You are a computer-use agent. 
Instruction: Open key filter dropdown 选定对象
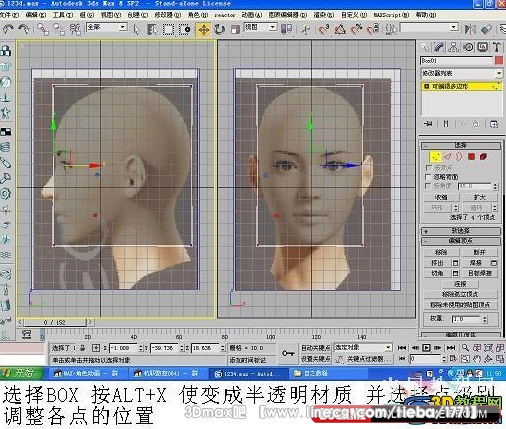(x=363, y=347)
